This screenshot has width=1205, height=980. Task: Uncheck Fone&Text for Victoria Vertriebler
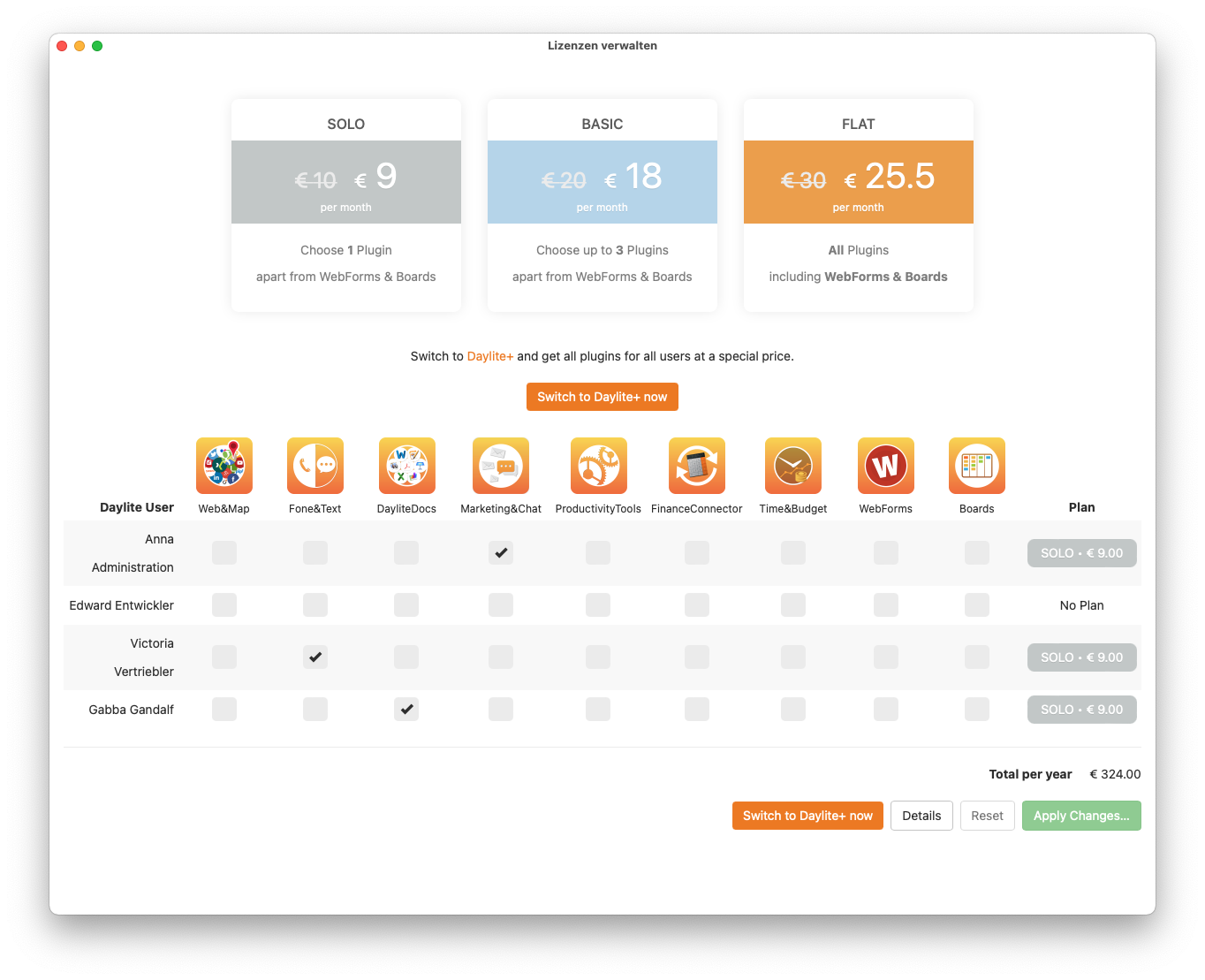[x=315, y=657]
